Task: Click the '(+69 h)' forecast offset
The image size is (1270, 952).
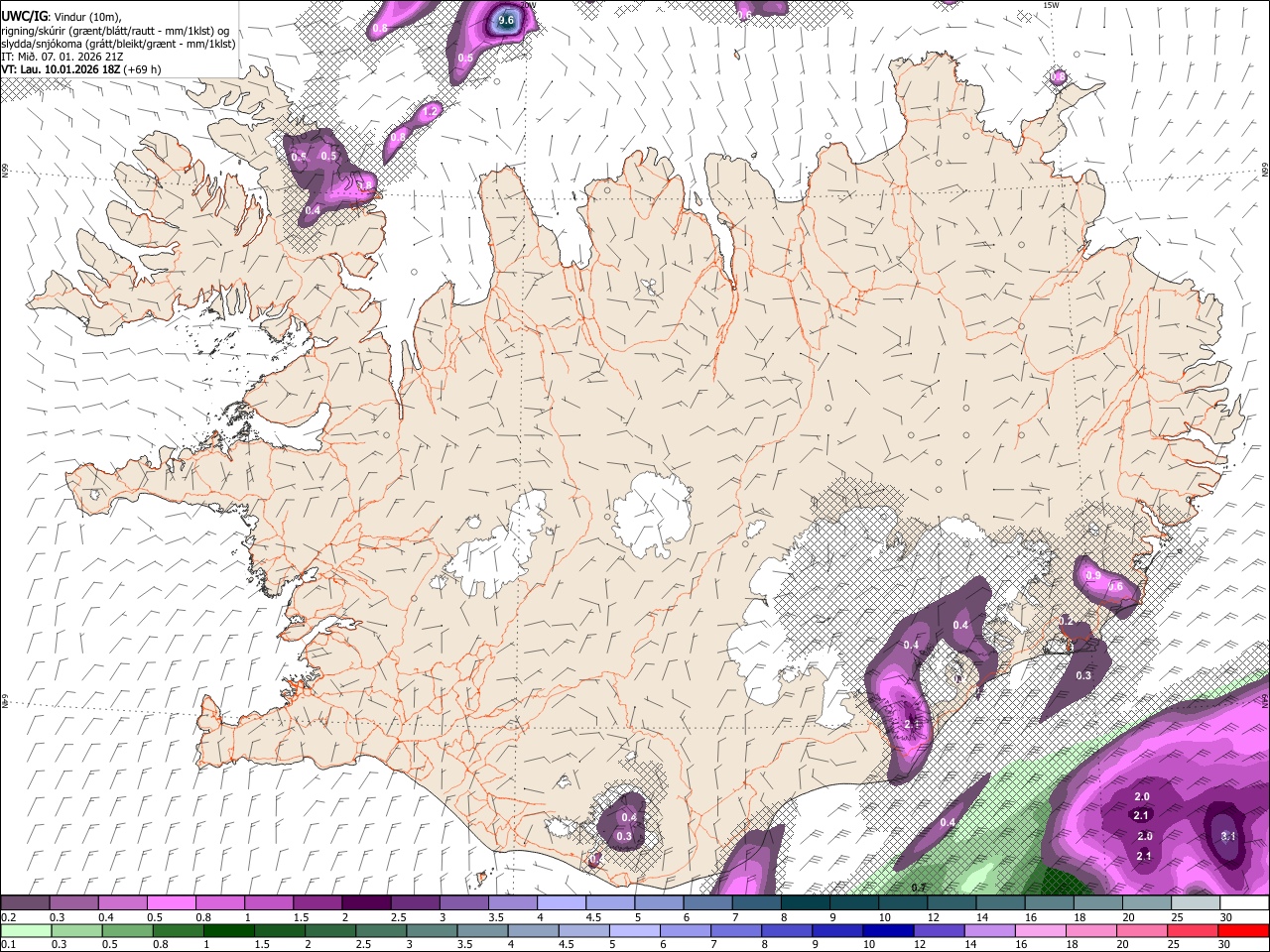Action: 143,69
